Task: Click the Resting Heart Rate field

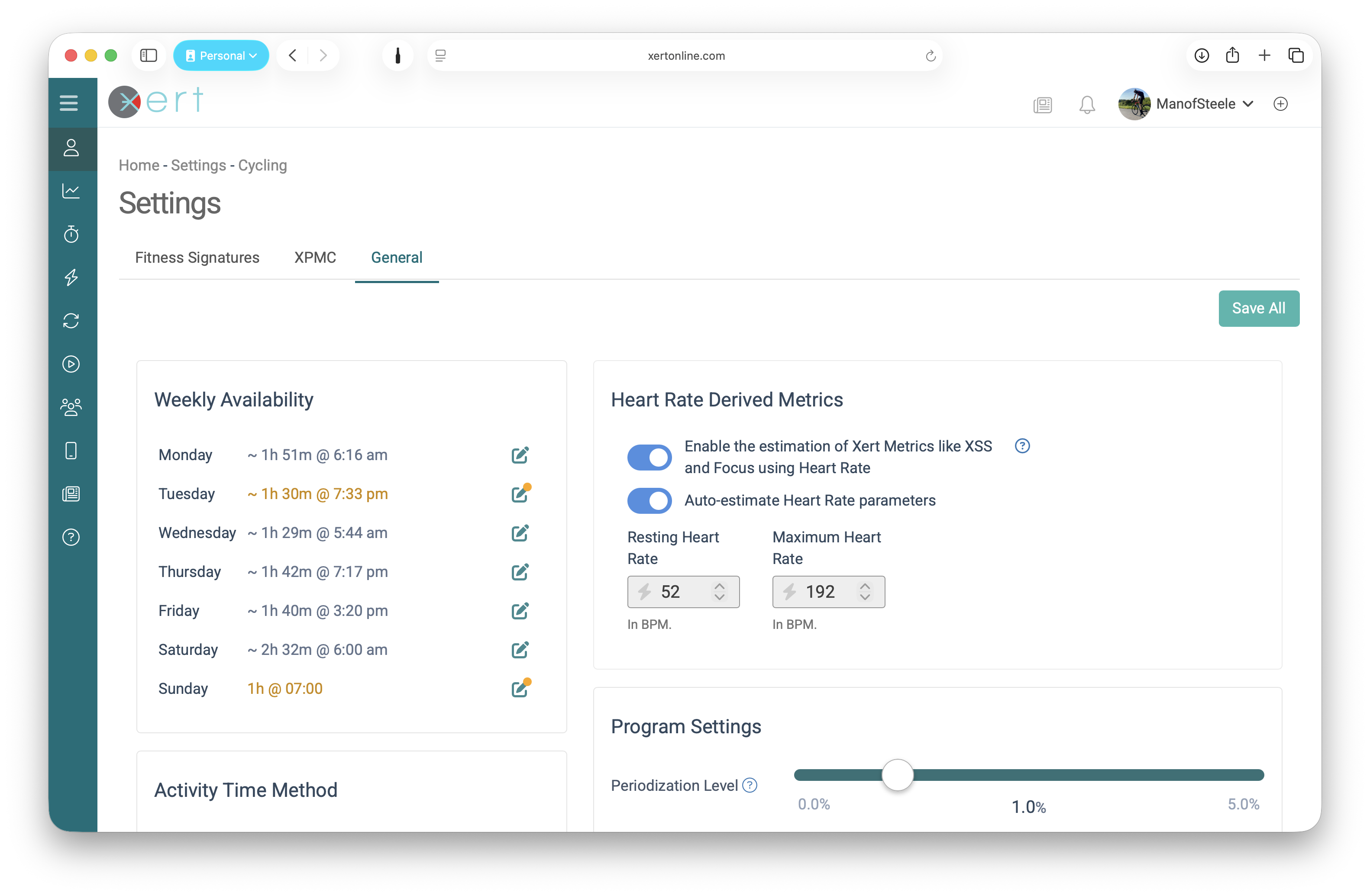Action: coord(683,592)
